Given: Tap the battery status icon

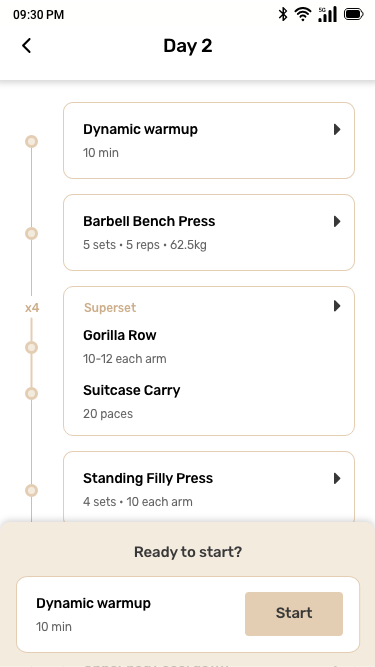Looking at the screenshot, I should pos(353,14).
